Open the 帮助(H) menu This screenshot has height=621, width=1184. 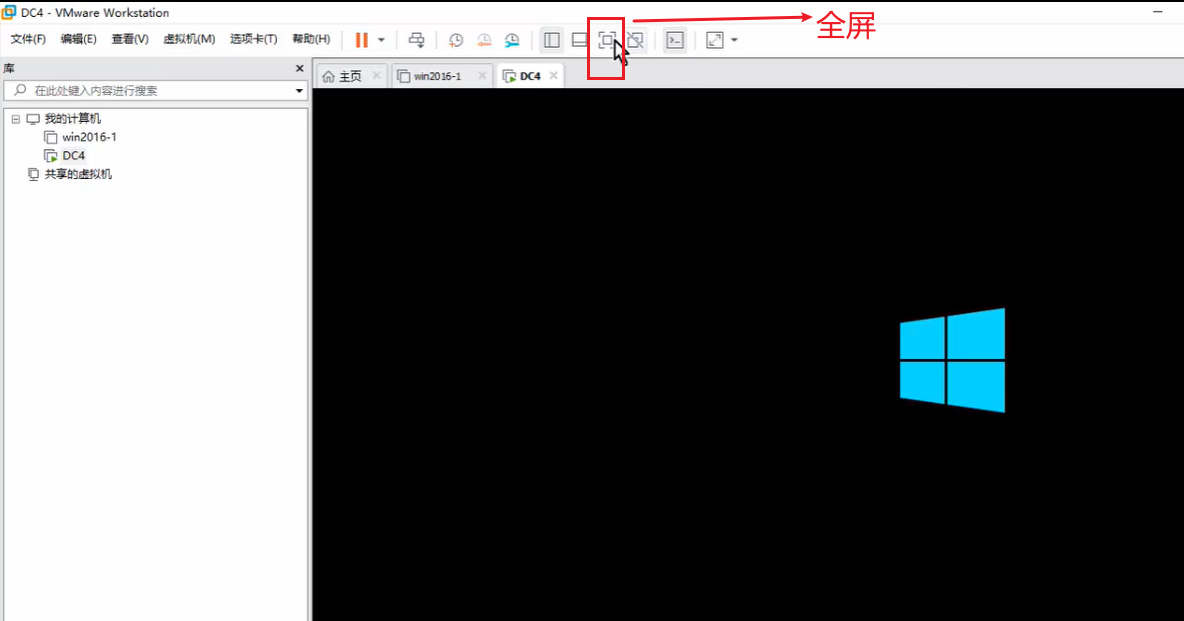point(311,39)
